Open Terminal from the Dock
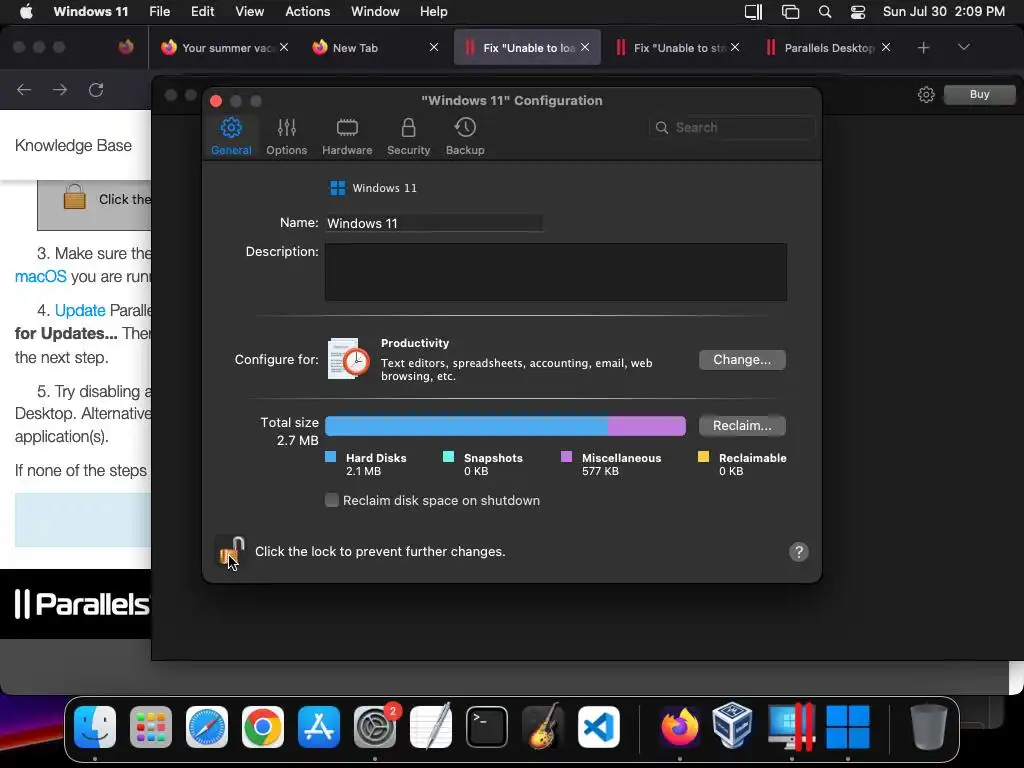This screenshot has width=1024, height=768. pyautogui.click(x=487, y=727)
